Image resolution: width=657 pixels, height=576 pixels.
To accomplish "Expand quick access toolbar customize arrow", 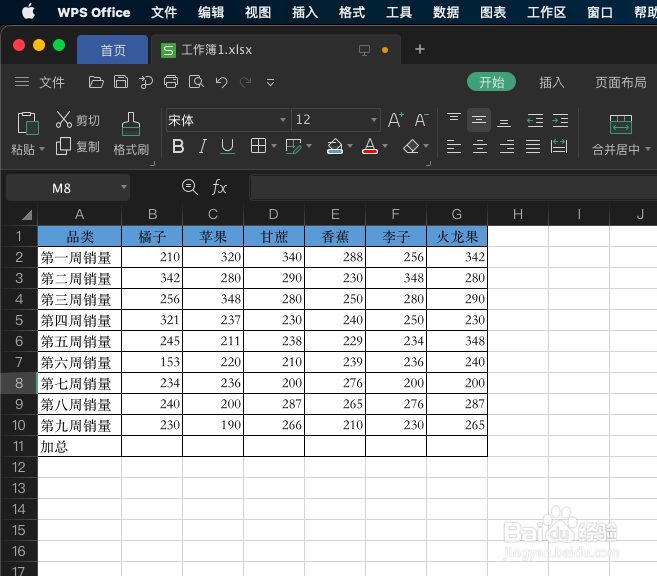I will tap(271, 83).
